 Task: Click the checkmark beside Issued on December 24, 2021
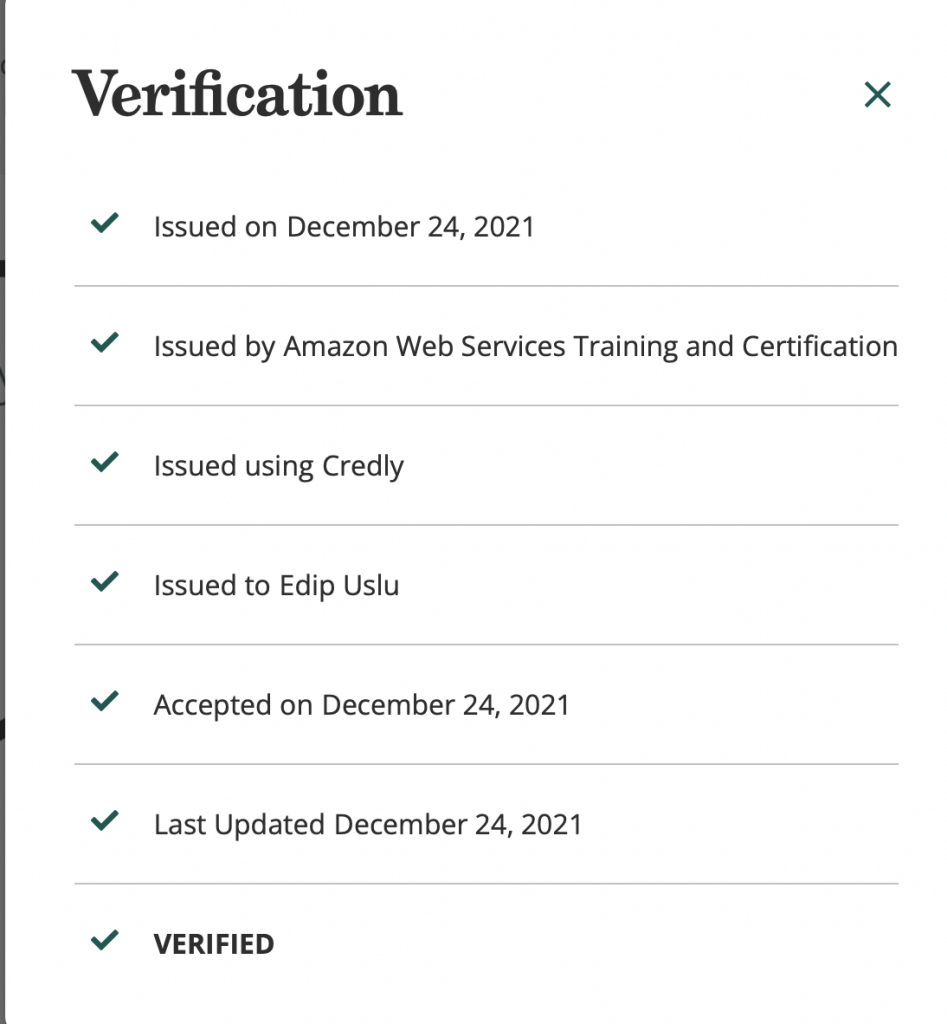tap(105, 224)
